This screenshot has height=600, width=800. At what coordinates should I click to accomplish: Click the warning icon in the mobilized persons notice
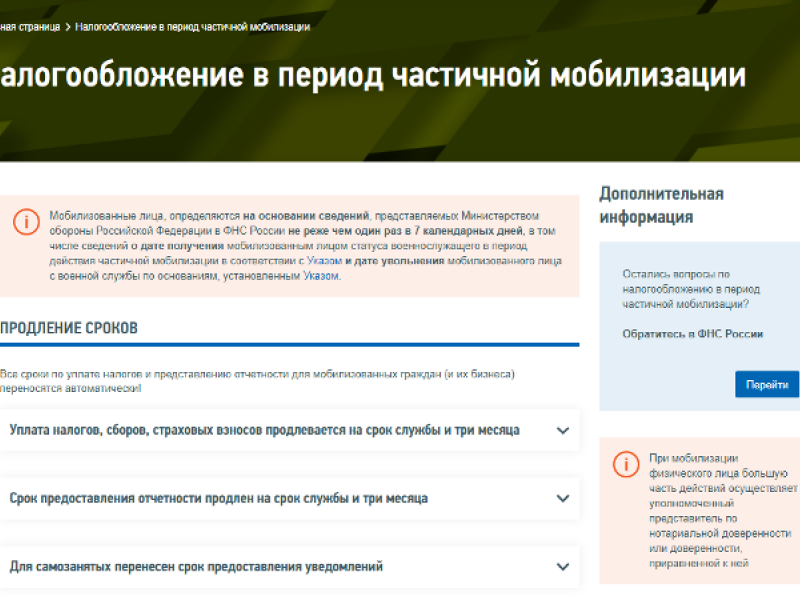pyautogui.click(x=27, y=222)
